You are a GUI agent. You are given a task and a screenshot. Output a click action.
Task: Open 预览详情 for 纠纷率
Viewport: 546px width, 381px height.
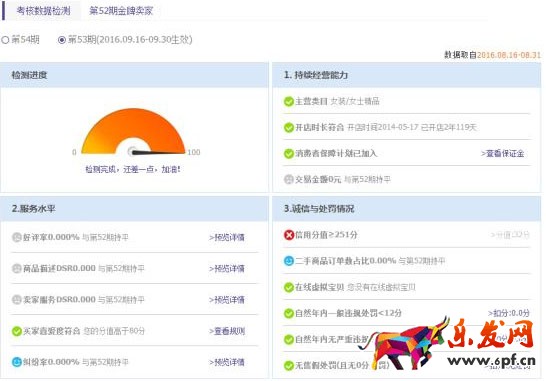point(227,362)
